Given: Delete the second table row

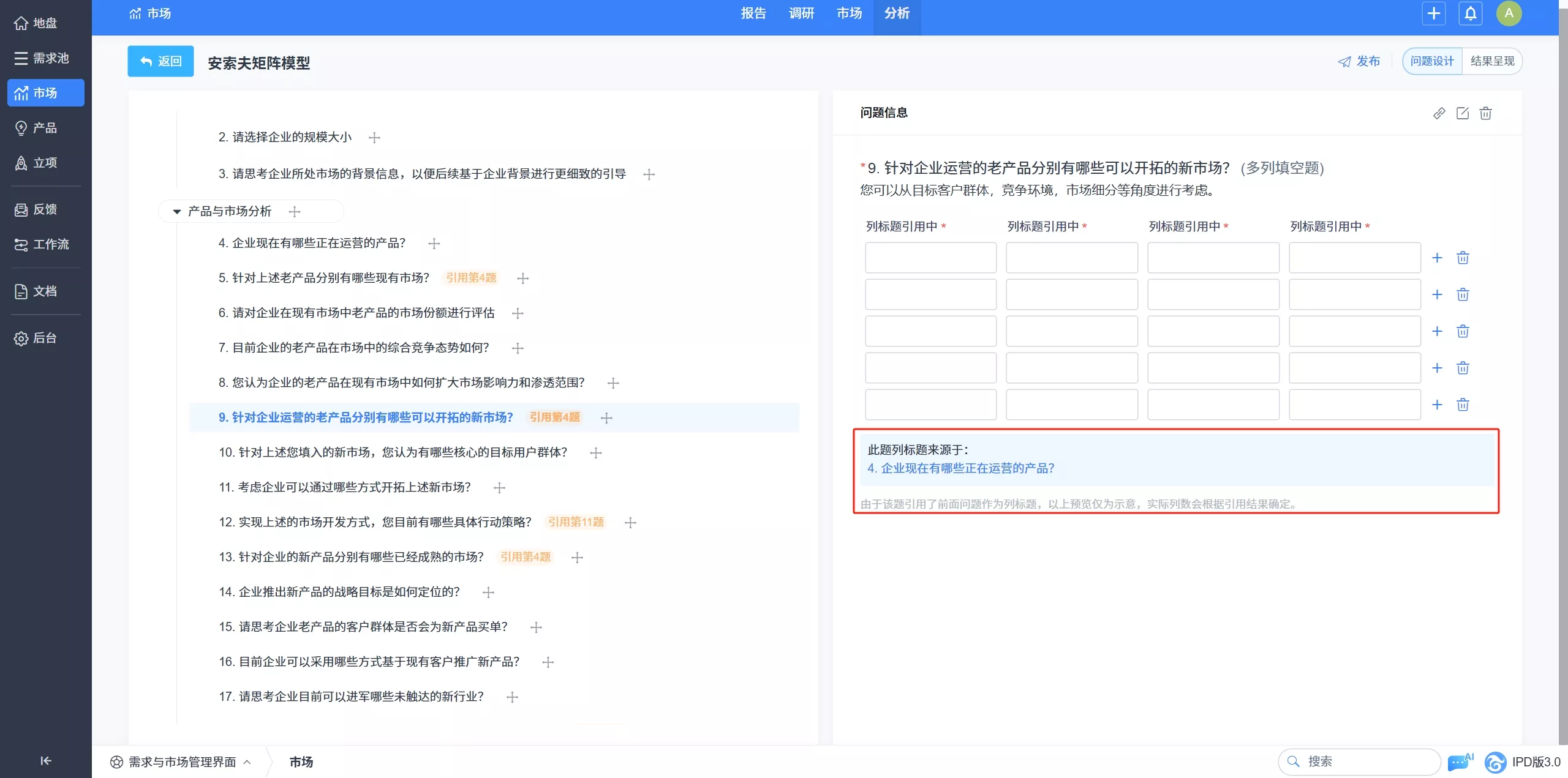Looking at the screenshot, I should click(1463, 294).
